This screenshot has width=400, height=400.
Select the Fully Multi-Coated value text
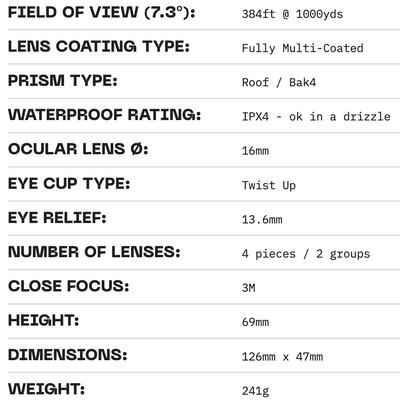point(303,48)
